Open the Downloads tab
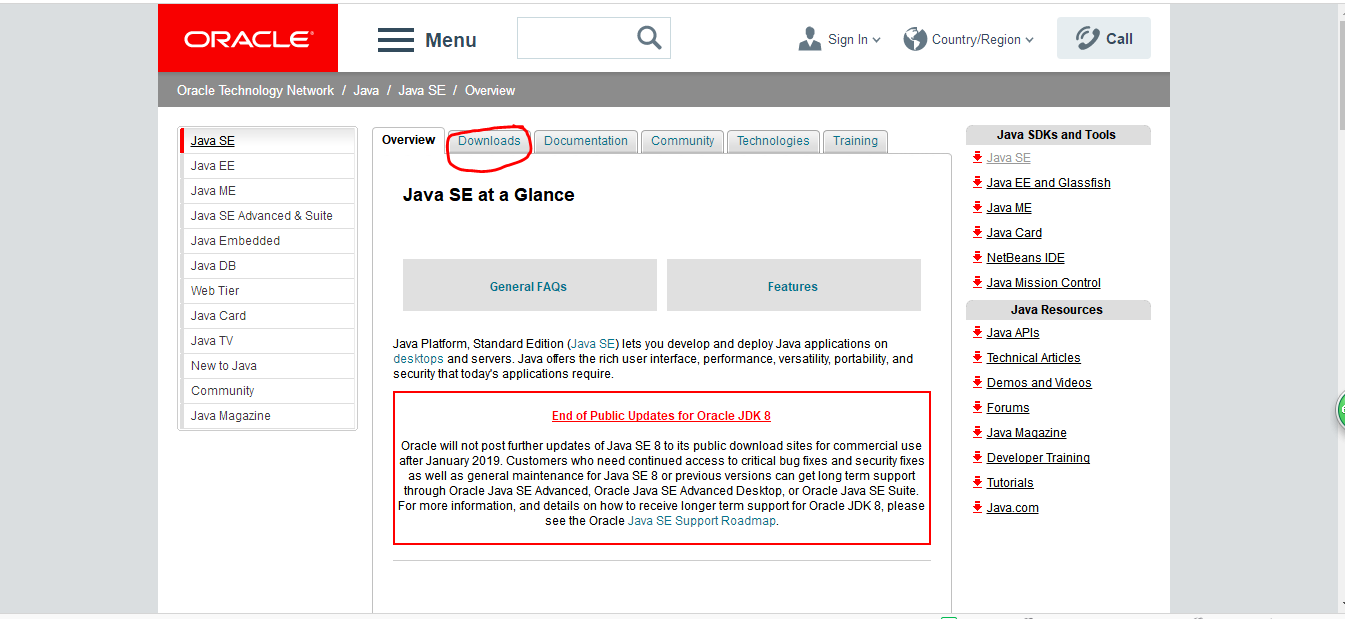Viewport: 1345px width, 619px height. 489,141
